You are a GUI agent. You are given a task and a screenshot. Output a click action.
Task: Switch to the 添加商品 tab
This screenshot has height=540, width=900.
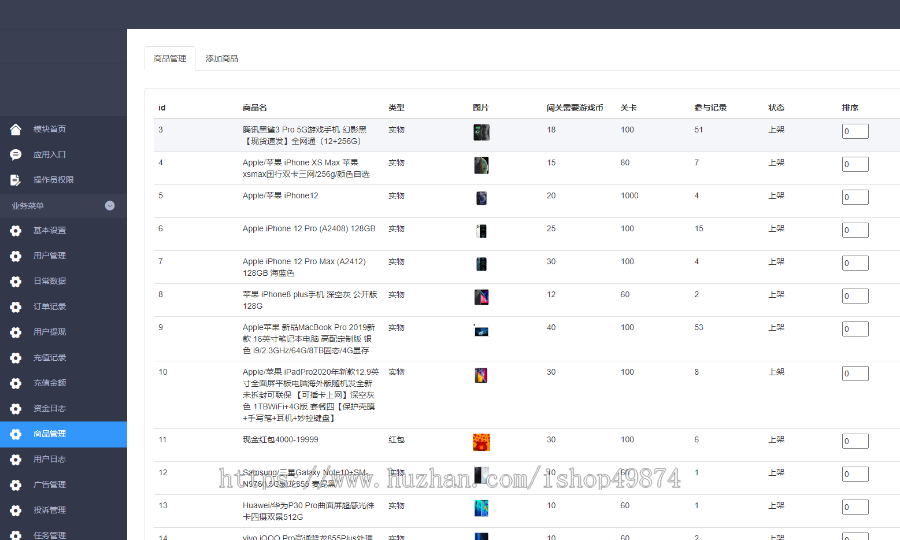222,59
